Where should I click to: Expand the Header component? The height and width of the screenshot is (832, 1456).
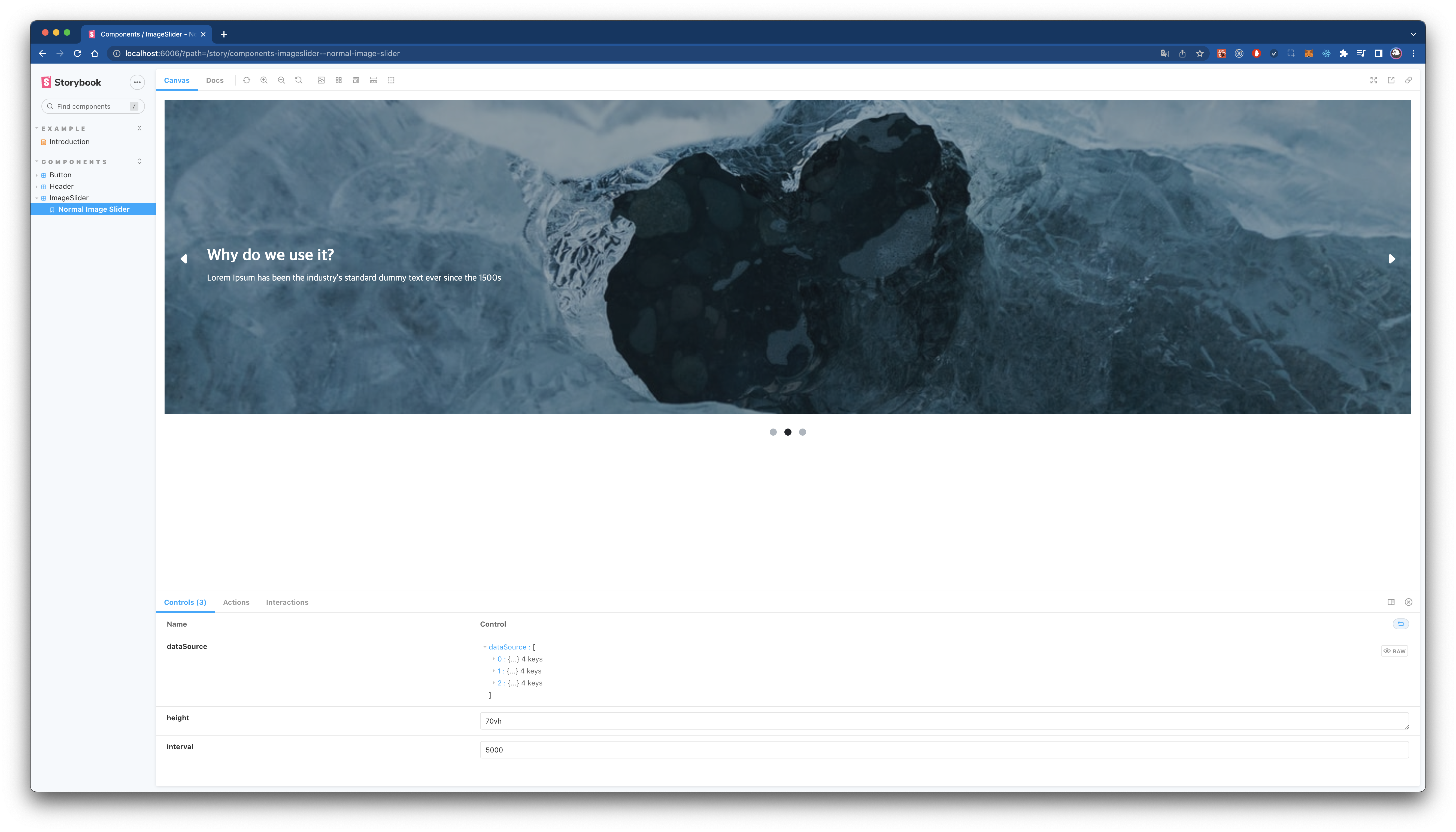(x=61, y=186)
